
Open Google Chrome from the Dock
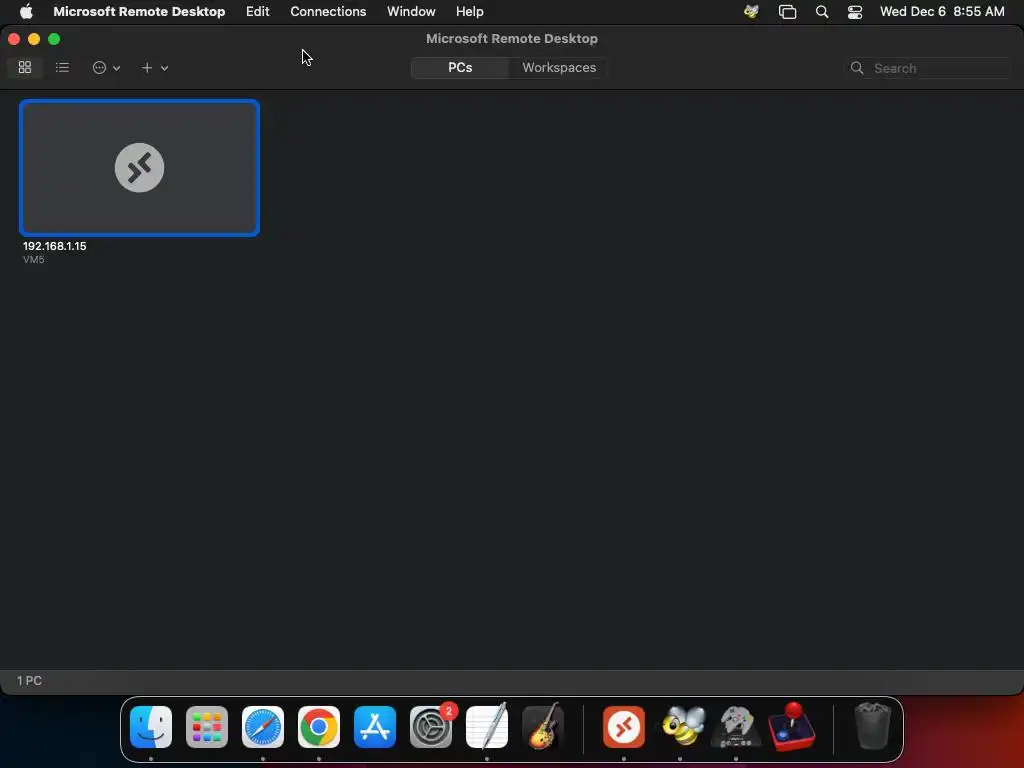click(x=319, y=727)
